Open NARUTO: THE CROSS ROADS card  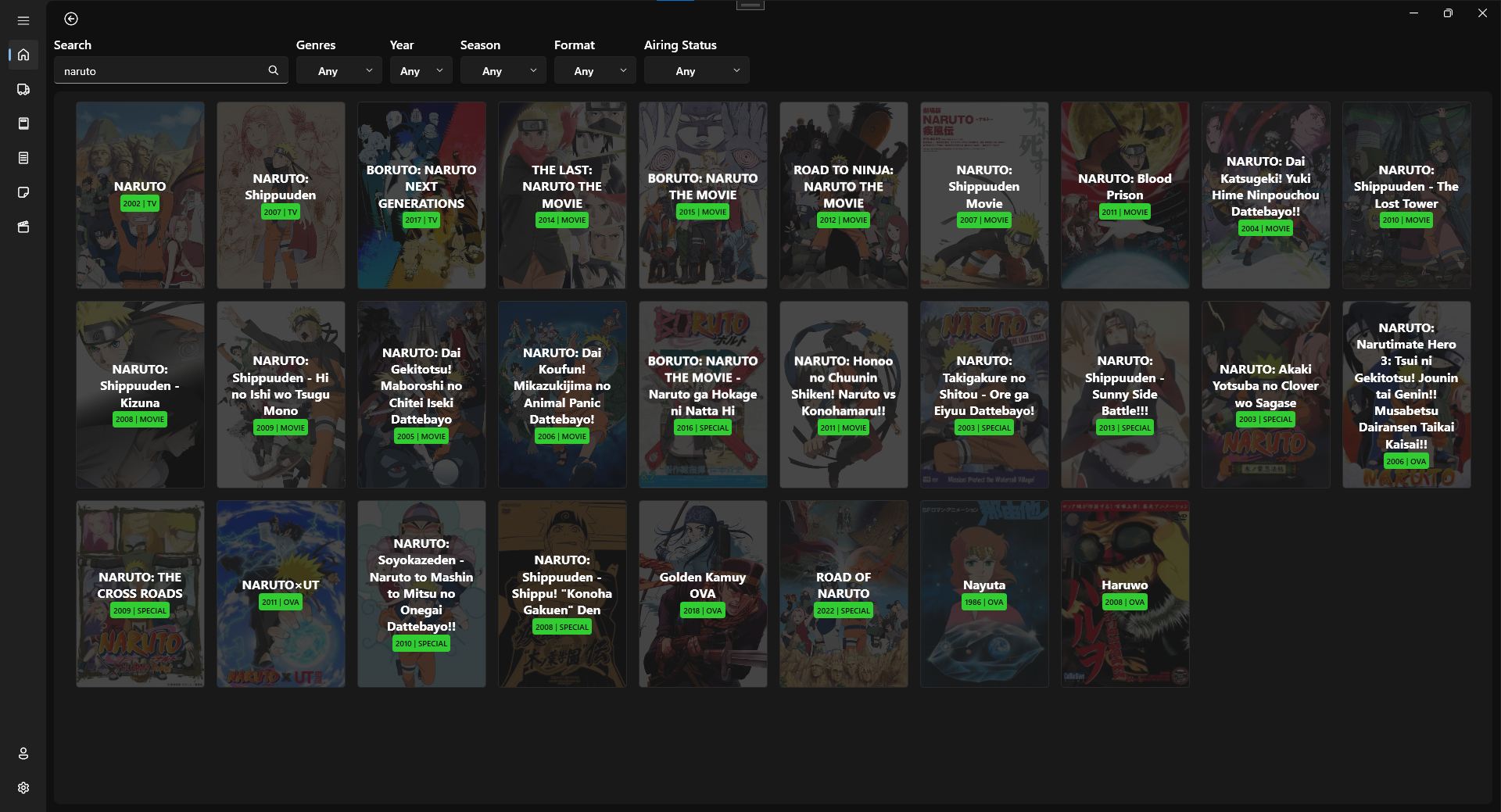[140, 594]
